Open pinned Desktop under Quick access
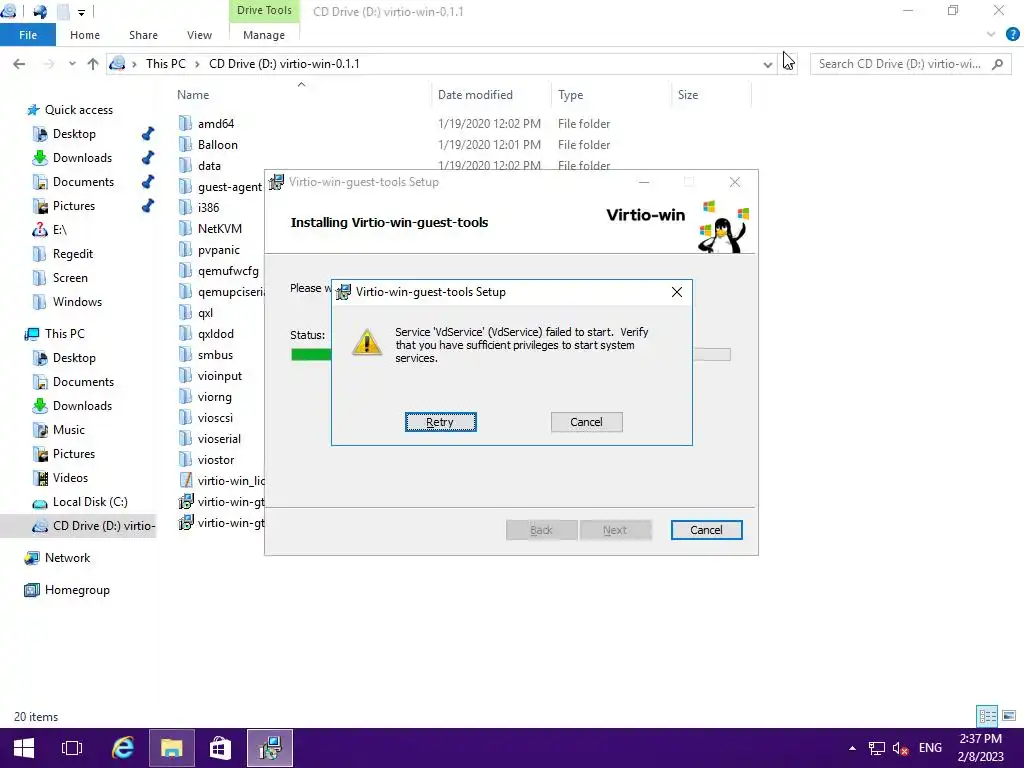The width and height of the screenshot is (1024, 768). tap(74, 134)
